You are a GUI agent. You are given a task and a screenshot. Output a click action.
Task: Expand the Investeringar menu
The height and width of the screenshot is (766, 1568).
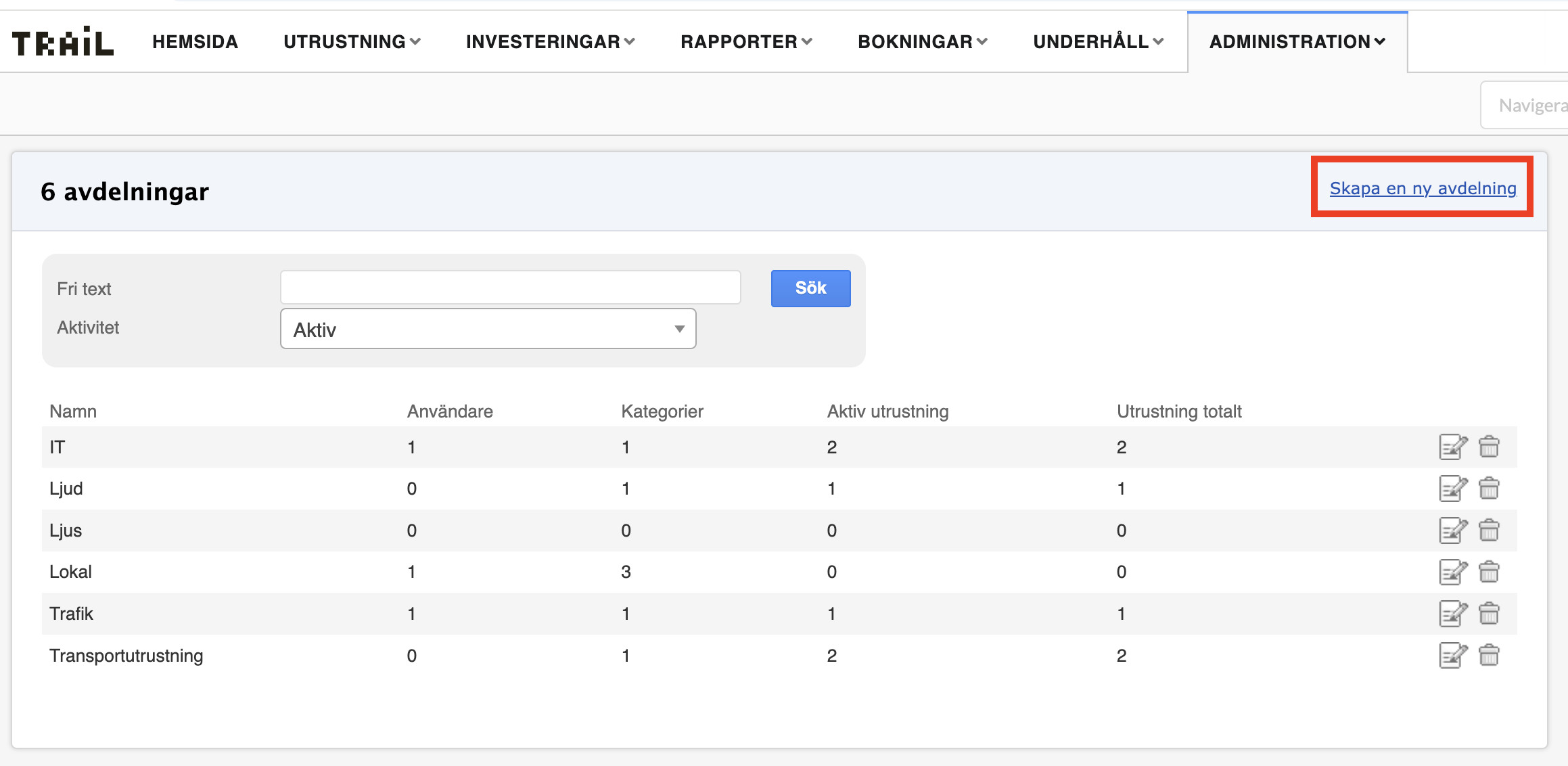point(550,42)
